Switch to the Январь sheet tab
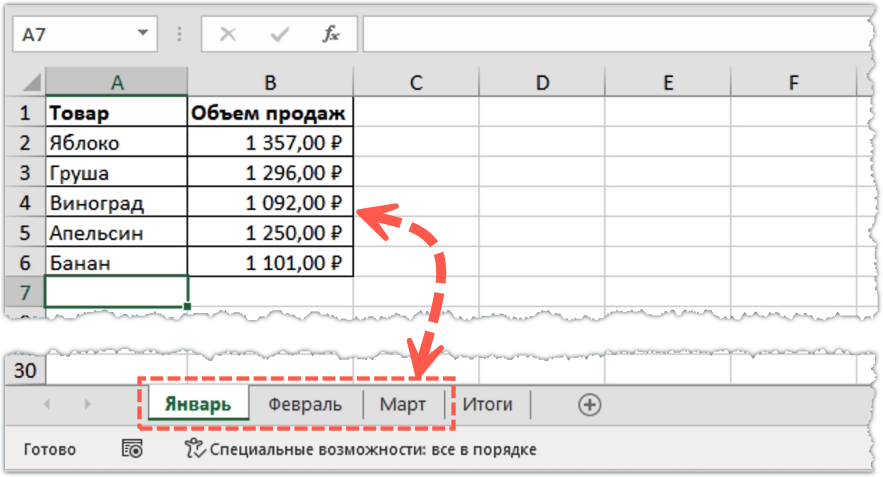This screenshot has width=883, height=477. tap(198, 404)
